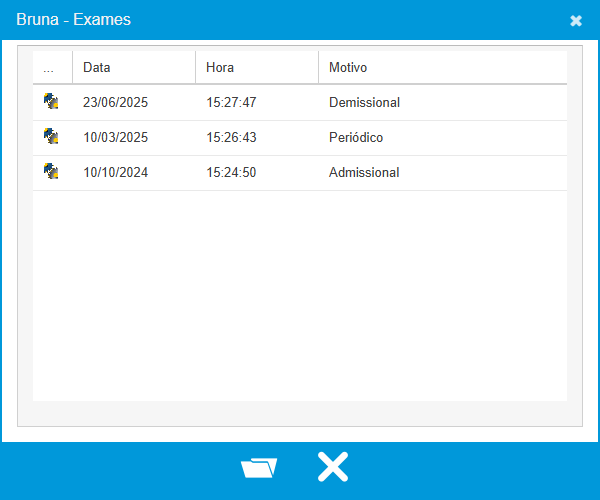
Task: Click the exam icon in the Demissional row
Action: coord(51,101)
